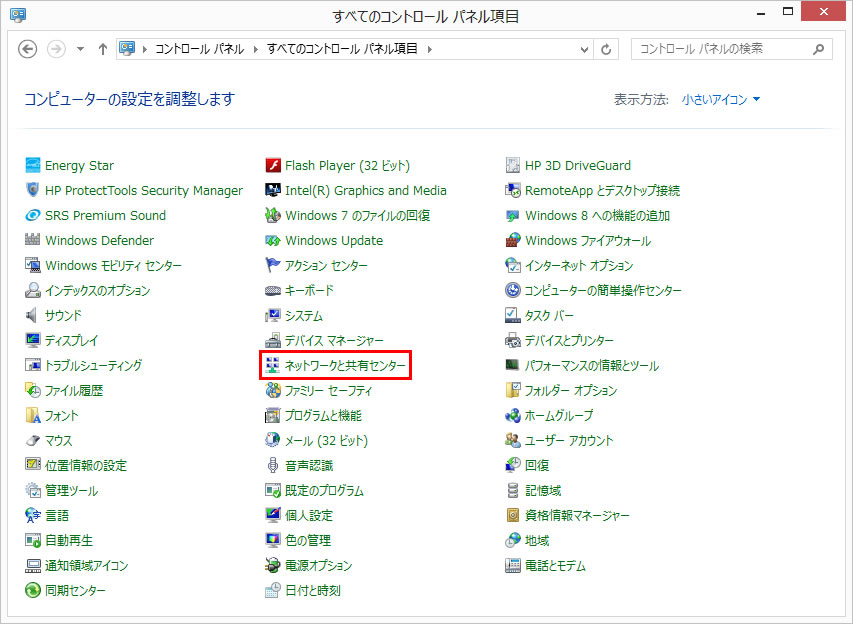This screenshot has height=624, width=853.
Task: Open the 表示方法 小さいアイコン dropdown
Action: pos(721,100)
